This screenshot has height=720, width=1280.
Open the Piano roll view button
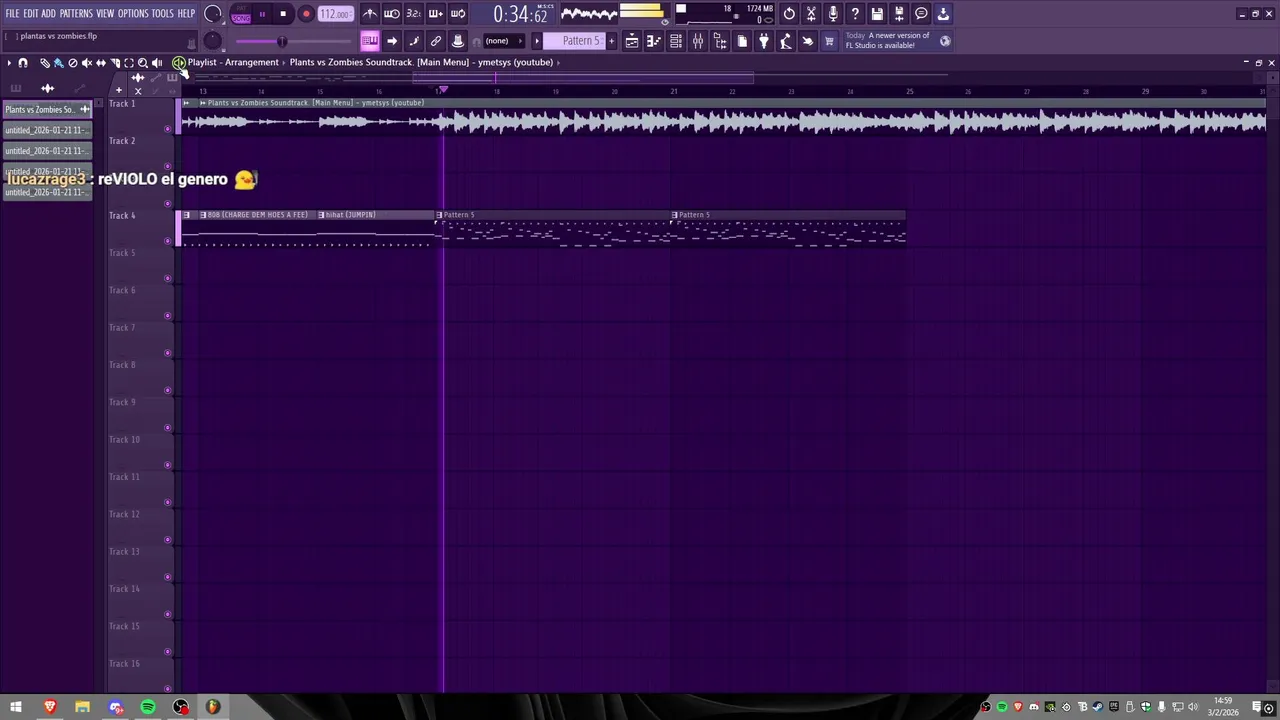pyautogui.click(x=654, y=41)
